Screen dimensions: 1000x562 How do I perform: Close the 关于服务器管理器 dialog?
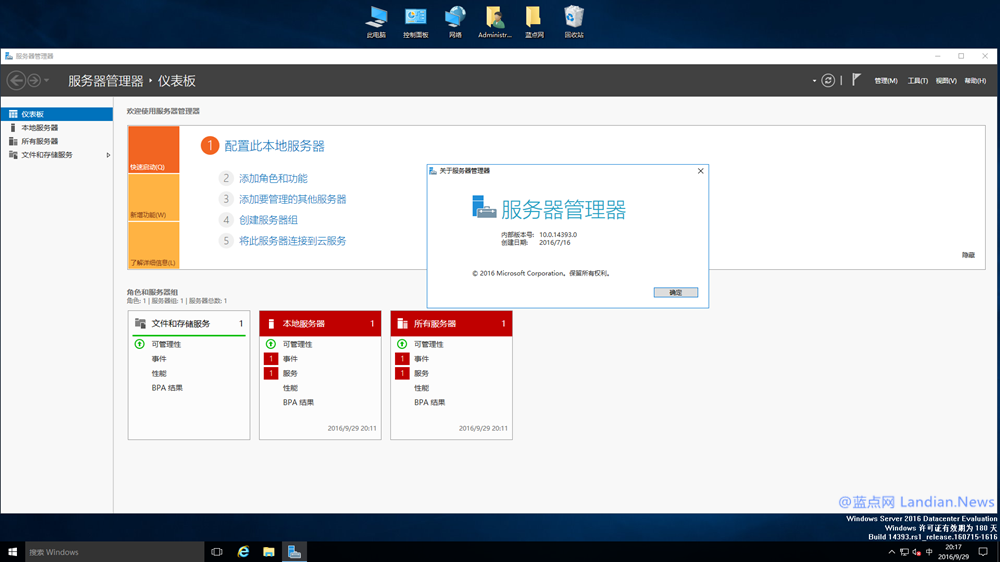pyautogui.click(x=700, y=171)
